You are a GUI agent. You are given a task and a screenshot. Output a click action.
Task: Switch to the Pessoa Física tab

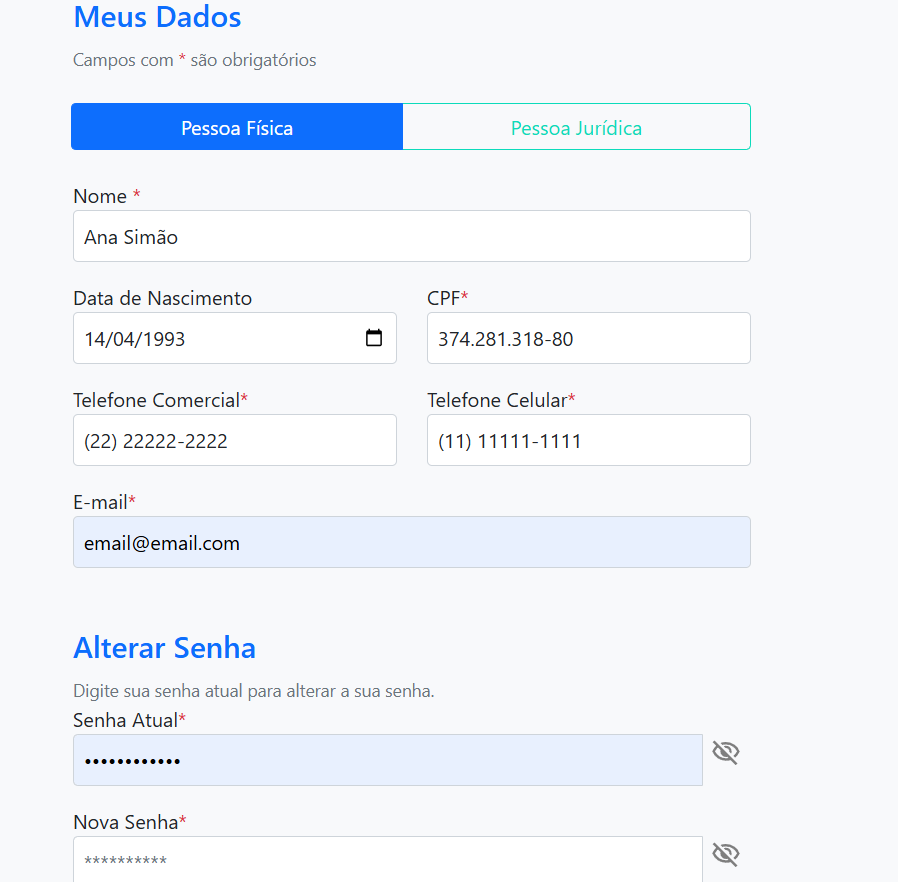tap(237, 127)
